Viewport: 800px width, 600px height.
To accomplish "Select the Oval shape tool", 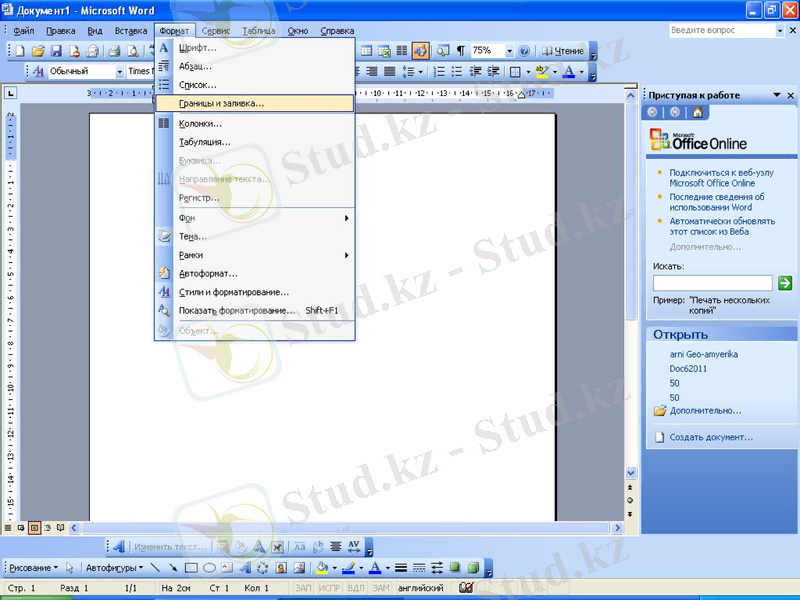I will click(209, 568).
